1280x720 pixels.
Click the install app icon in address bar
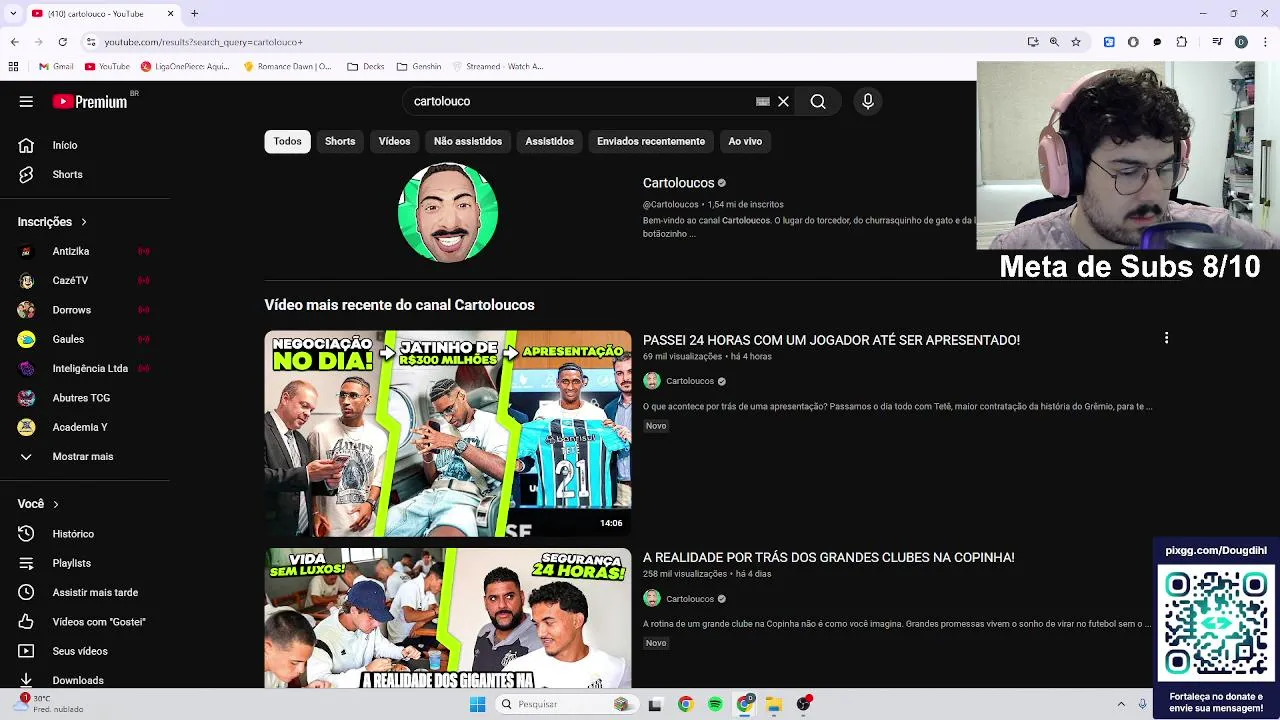[x=1033, y=42]
